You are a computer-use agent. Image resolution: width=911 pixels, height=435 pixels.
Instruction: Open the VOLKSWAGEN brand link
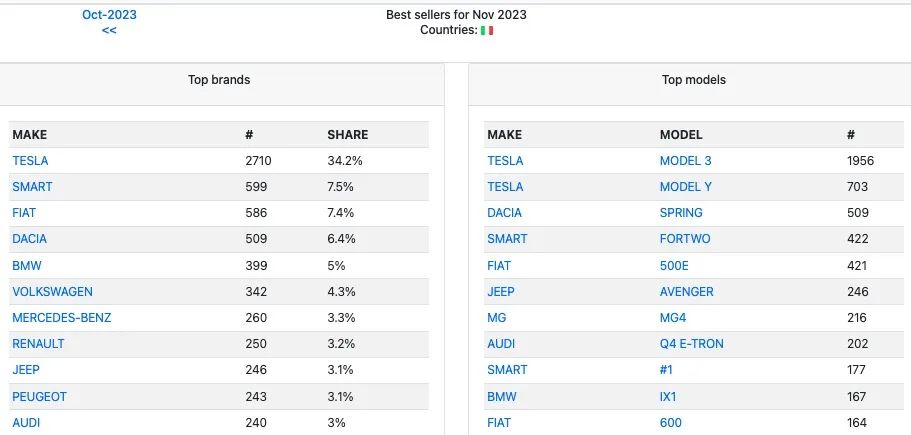tap(52, 292)
